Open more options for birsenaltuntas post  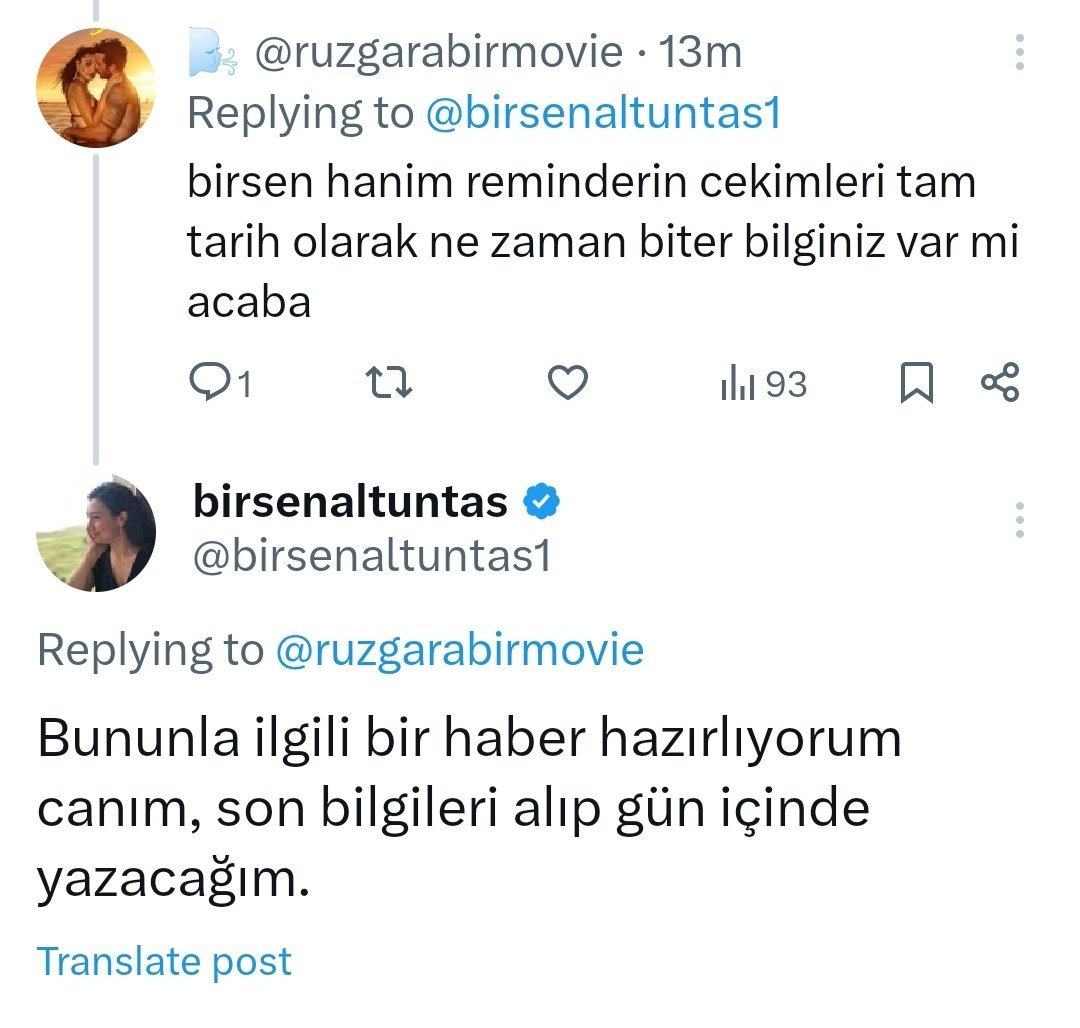pos(1019,521)
